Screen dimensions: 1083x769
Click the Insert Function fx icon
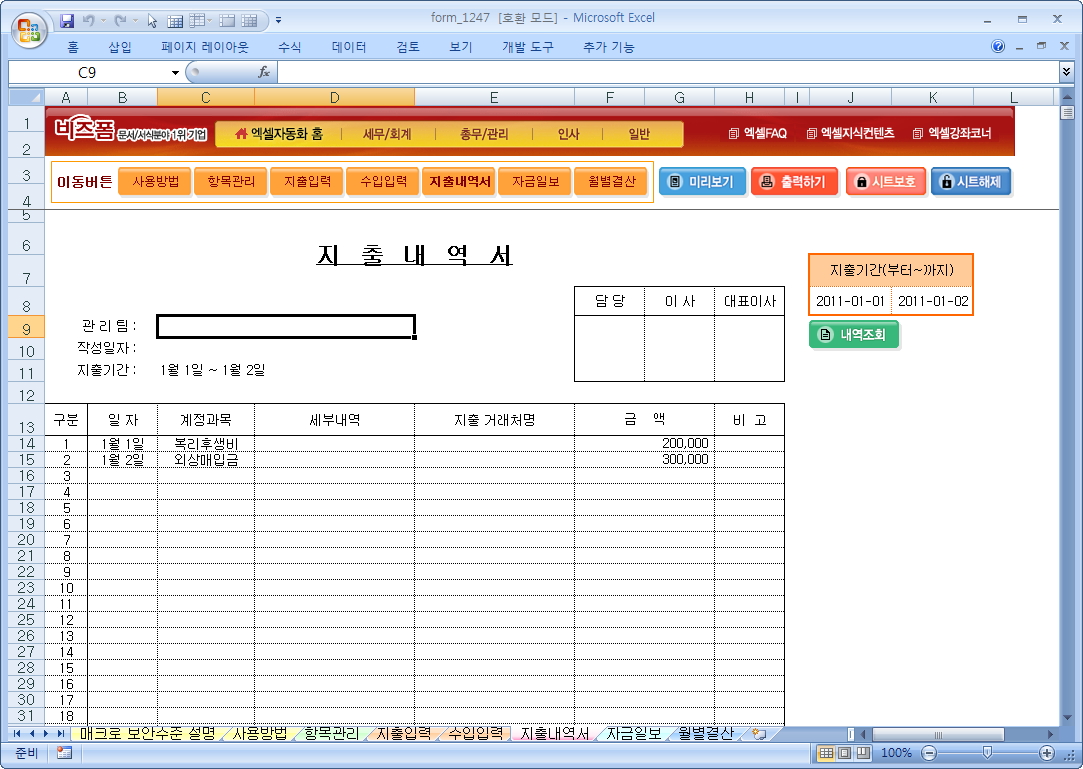[x=264, y=72]
